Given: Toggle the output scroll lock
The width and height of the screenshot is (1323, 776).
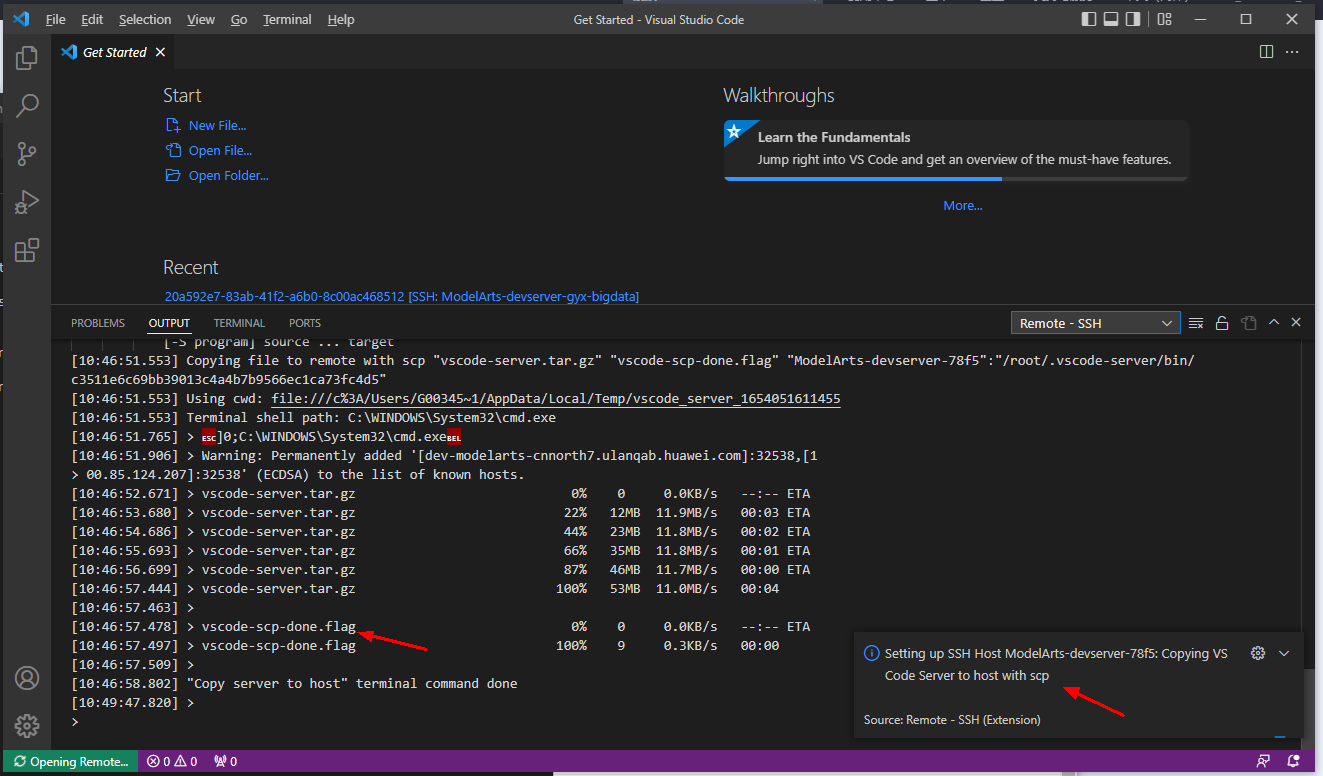Looking at the screenshot, I should [1222, 323].
